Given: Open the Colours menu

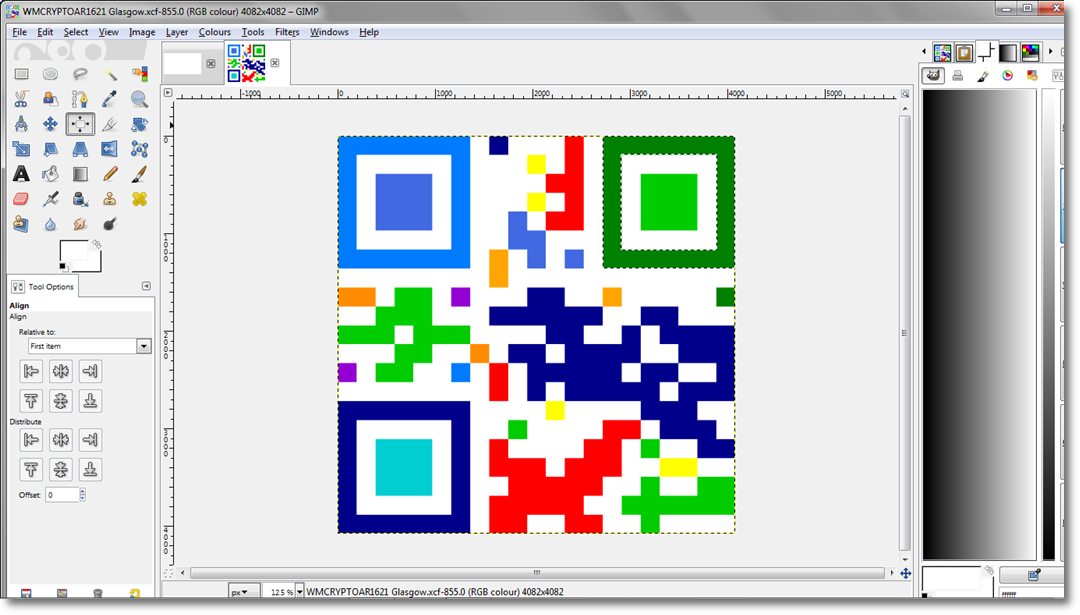Looking at the screenshot, I should point(215,32).
